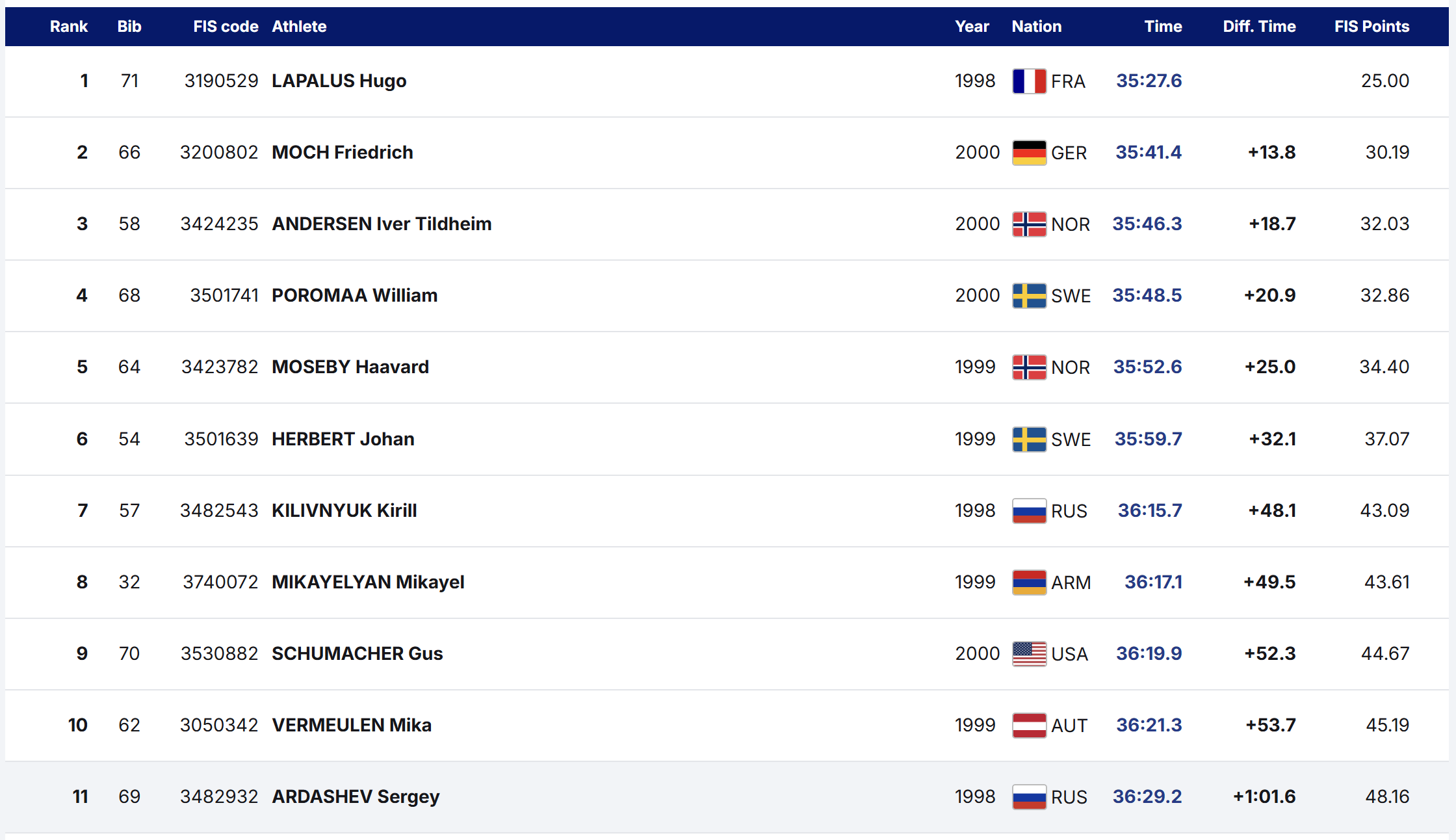Open MIKAYELYAN Mikayel's result row

(368, 582)
